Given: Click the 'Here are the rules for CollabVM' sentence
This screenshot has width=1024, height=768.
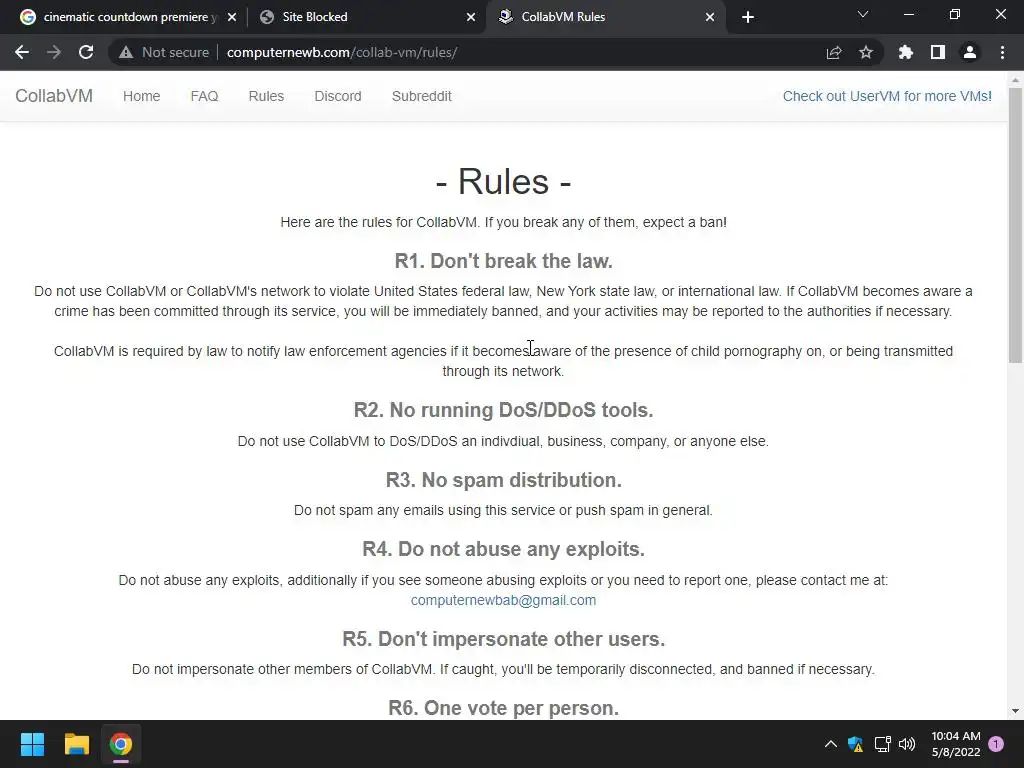Looking at the screenshot, I should click(x=504, y=222).
